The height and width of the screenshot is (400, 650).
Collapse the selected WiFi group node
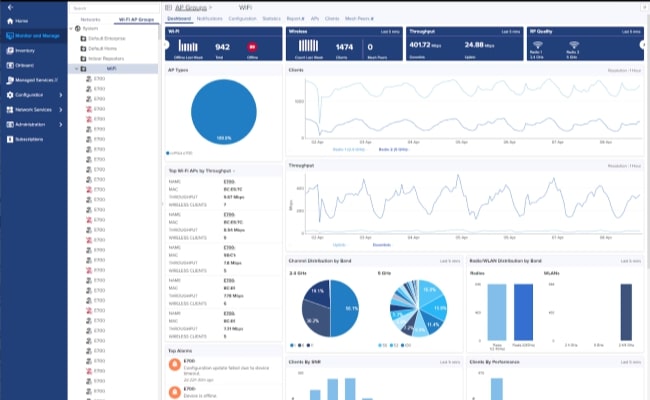tap(76, 69)
